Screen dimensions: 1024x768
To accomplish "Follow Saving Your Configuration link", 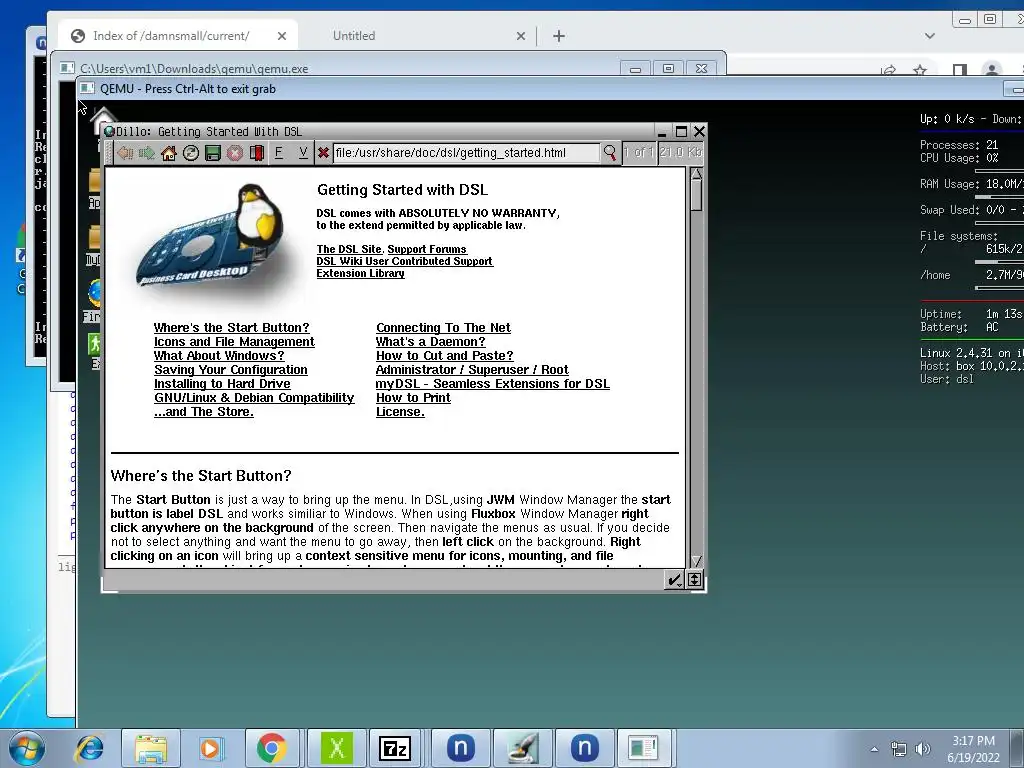I will click(x=231, y=370).
